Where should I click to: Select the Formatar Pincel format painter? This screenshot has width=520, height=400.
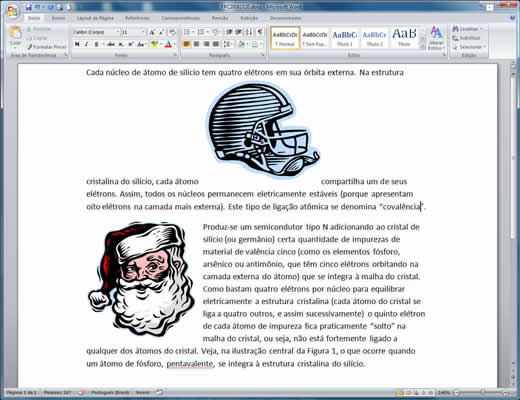pyautogui.click(x=46, y=47)
